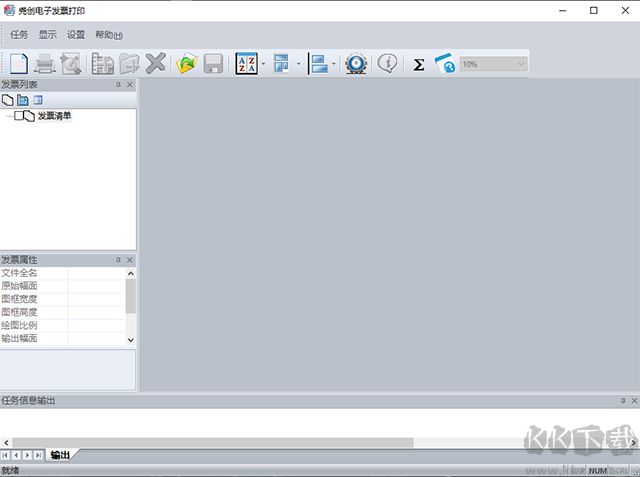Open file with green arrow folder icon
This screenshot has width=640, height=477.
tap(187, 64)
